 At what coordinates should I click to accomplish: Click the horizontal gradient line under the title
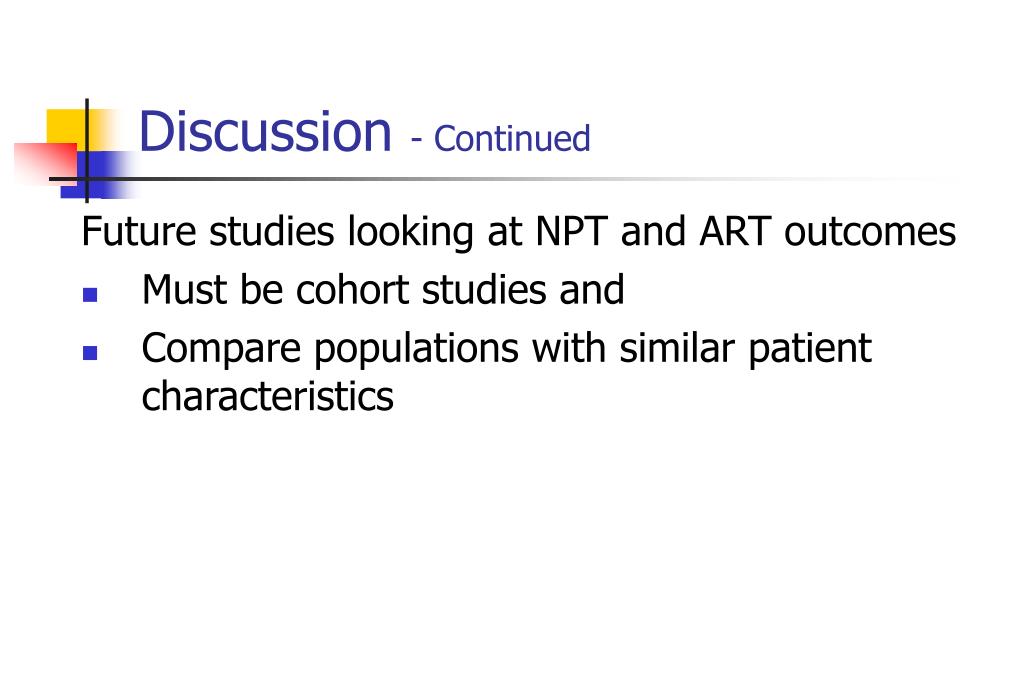[496, 179]
